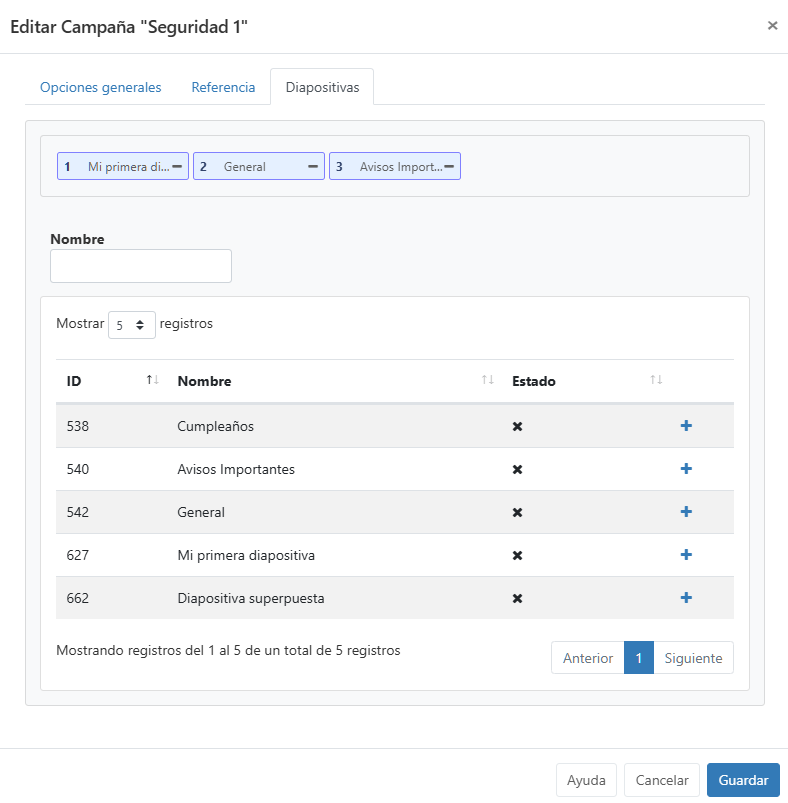
Task: Add Cumpleaños slide with plus icon
Action: (x=686, y=426)
